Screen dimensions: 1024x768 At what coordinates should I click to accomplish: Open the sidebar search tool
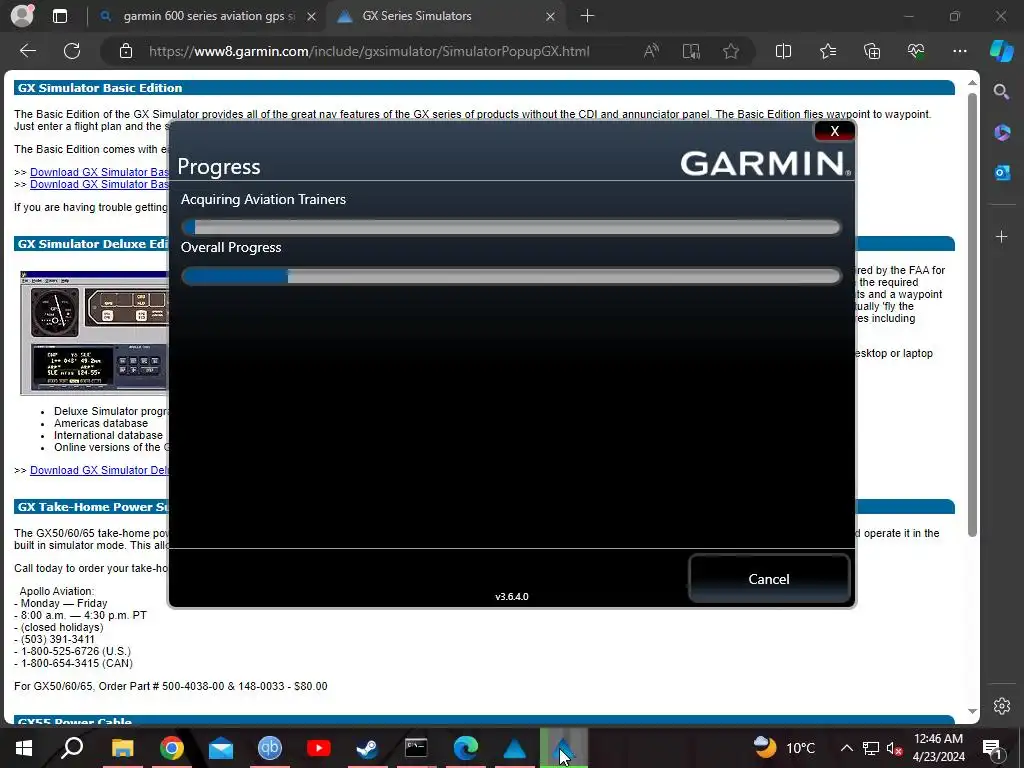point(1002,91)
